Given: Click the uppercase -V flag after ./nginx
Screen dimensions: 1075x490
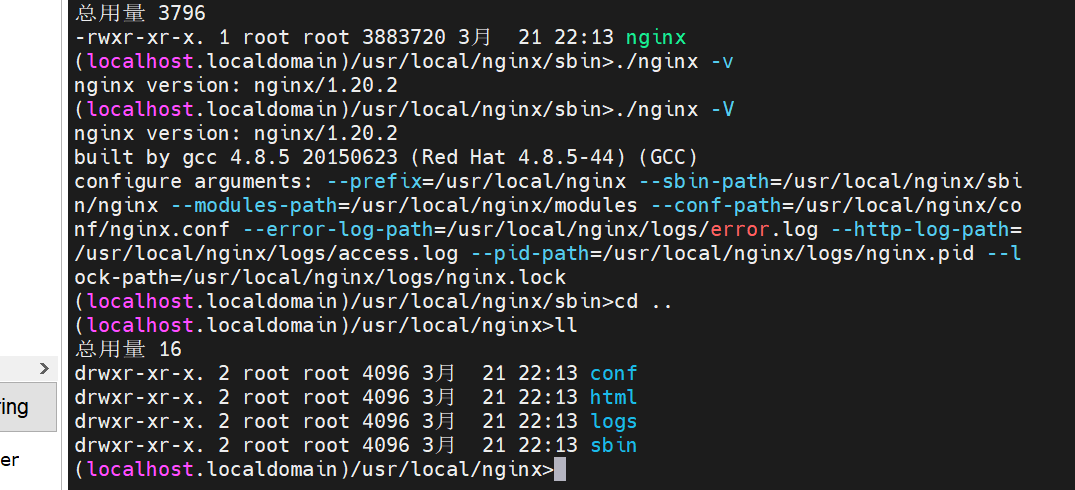Looking at the screenshot, I should [x=722, y=110].
